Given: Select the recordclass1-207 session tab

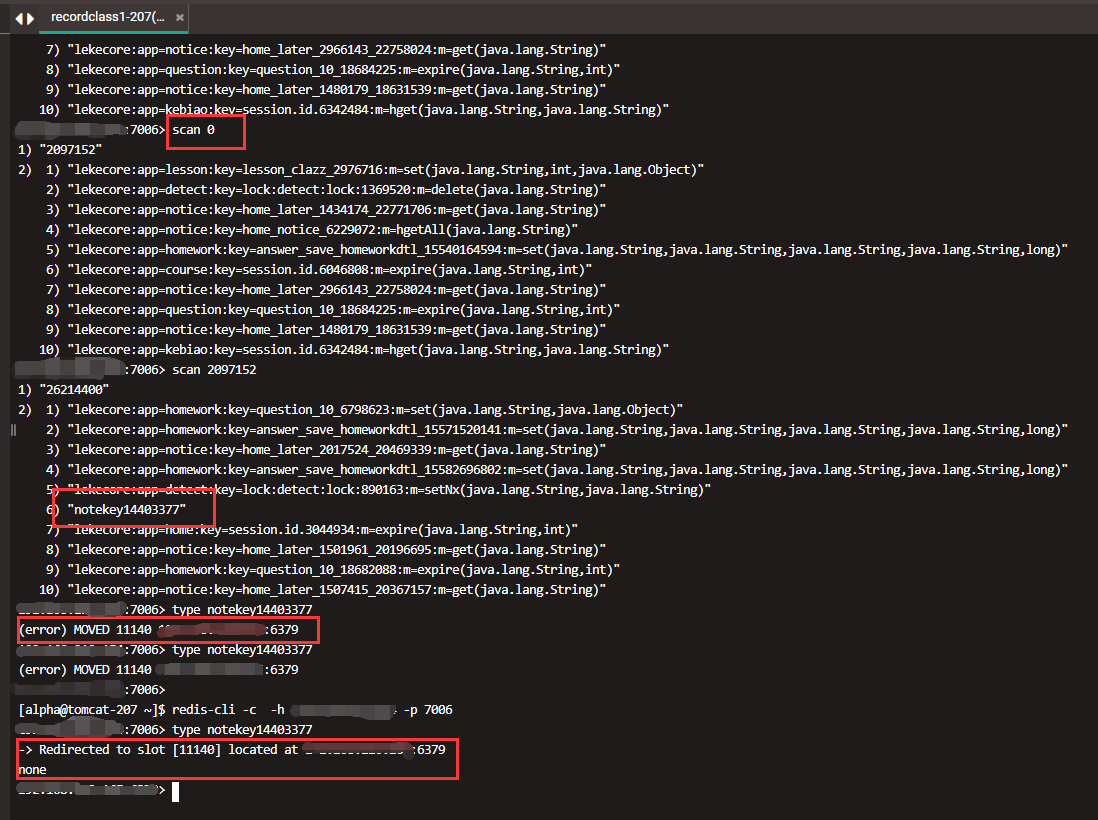Looking at the screenshot, I should (105, 17).
